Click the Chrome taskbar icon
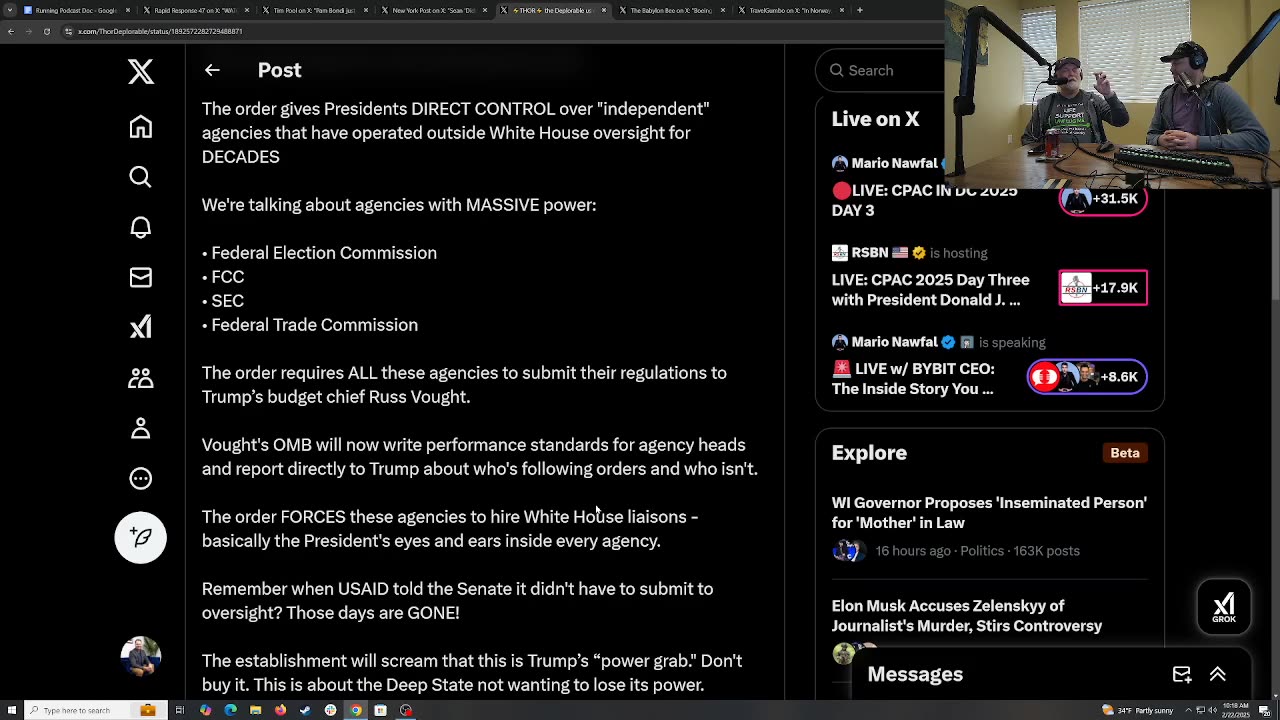The height and width of the screenshot is (720, 1280). click(355, 710)
